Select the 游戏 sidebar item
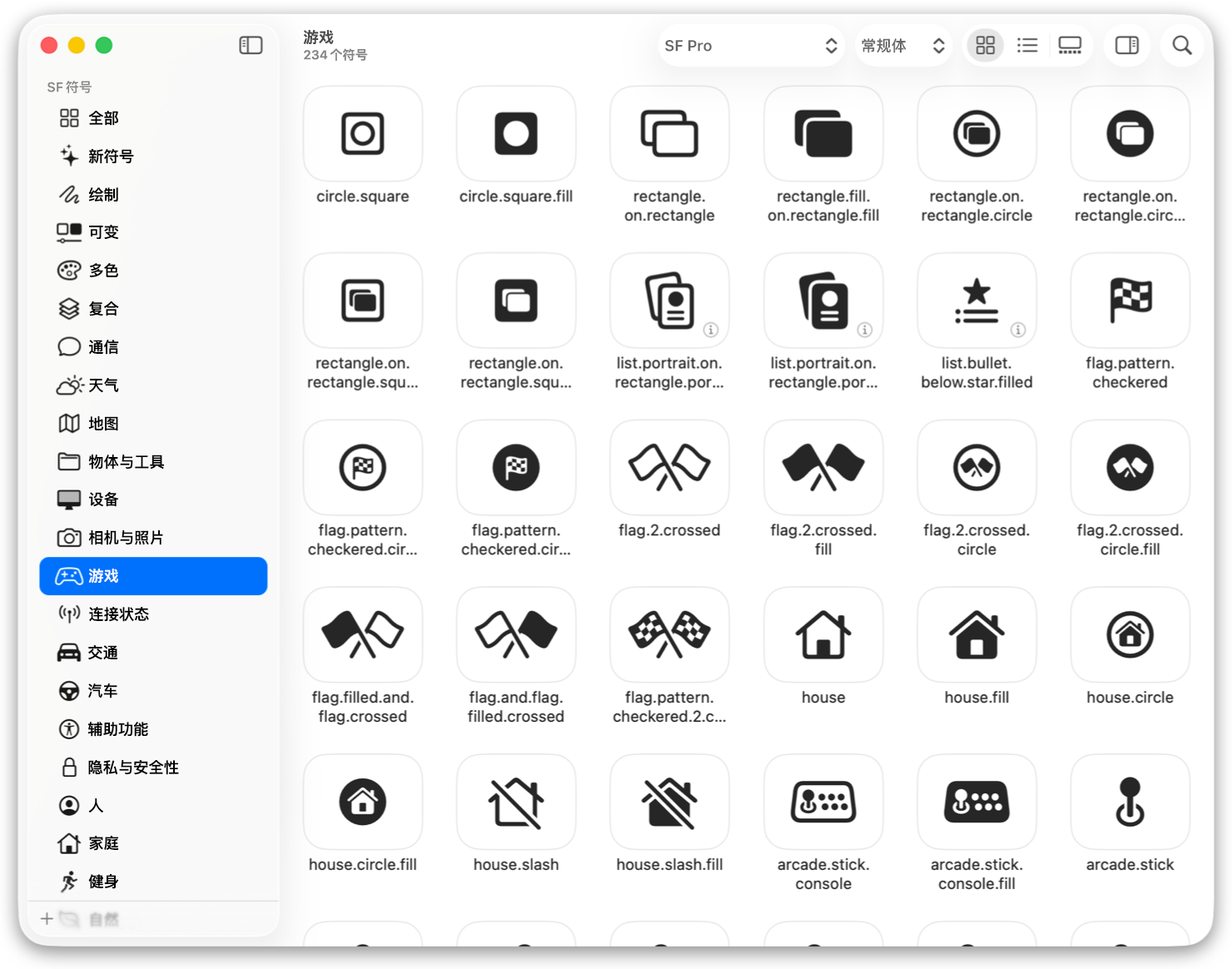This screenshot has height=969, width=1232. [153, 576]
